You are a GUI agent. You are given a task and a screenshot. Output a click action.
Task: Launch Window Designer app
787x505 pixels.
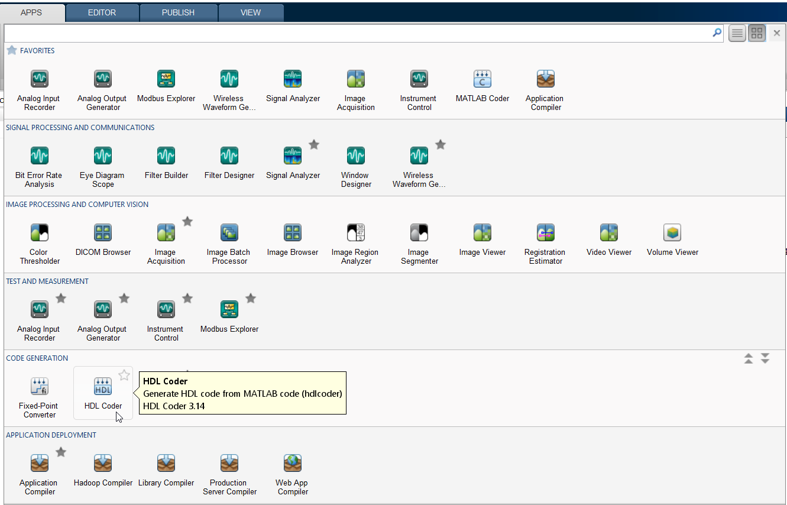click(x=356, y=167)
